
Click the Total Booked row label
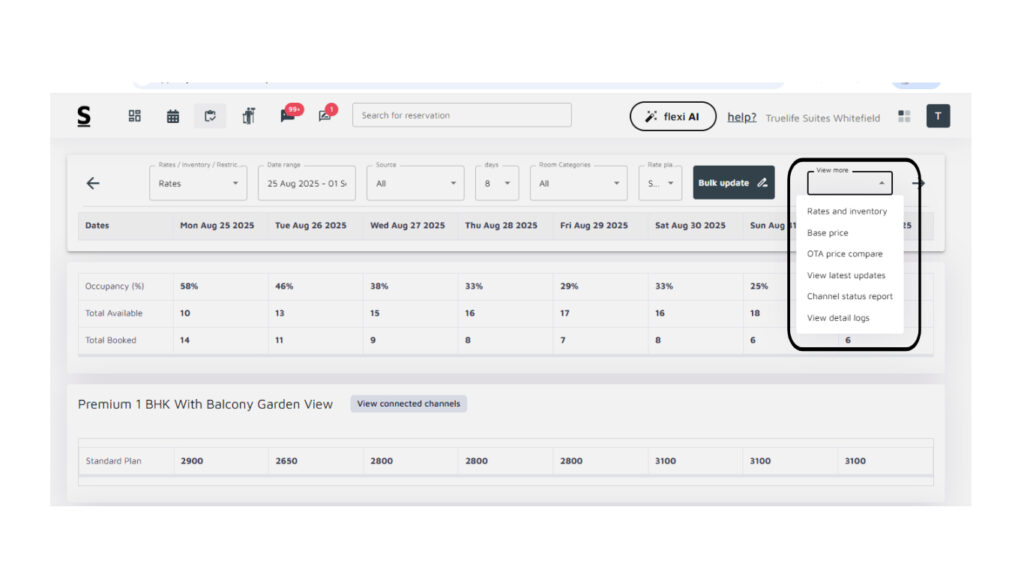click(x=110, y=340)
